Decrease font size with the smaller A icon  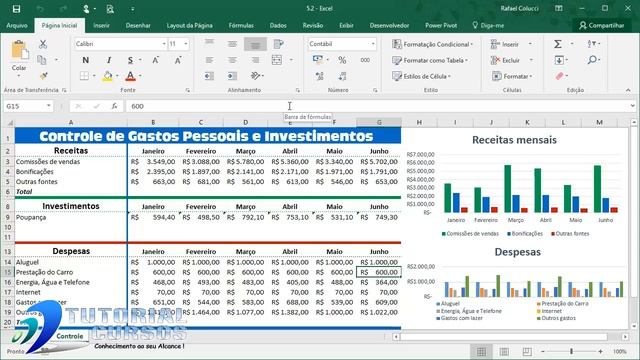point(178,60)
